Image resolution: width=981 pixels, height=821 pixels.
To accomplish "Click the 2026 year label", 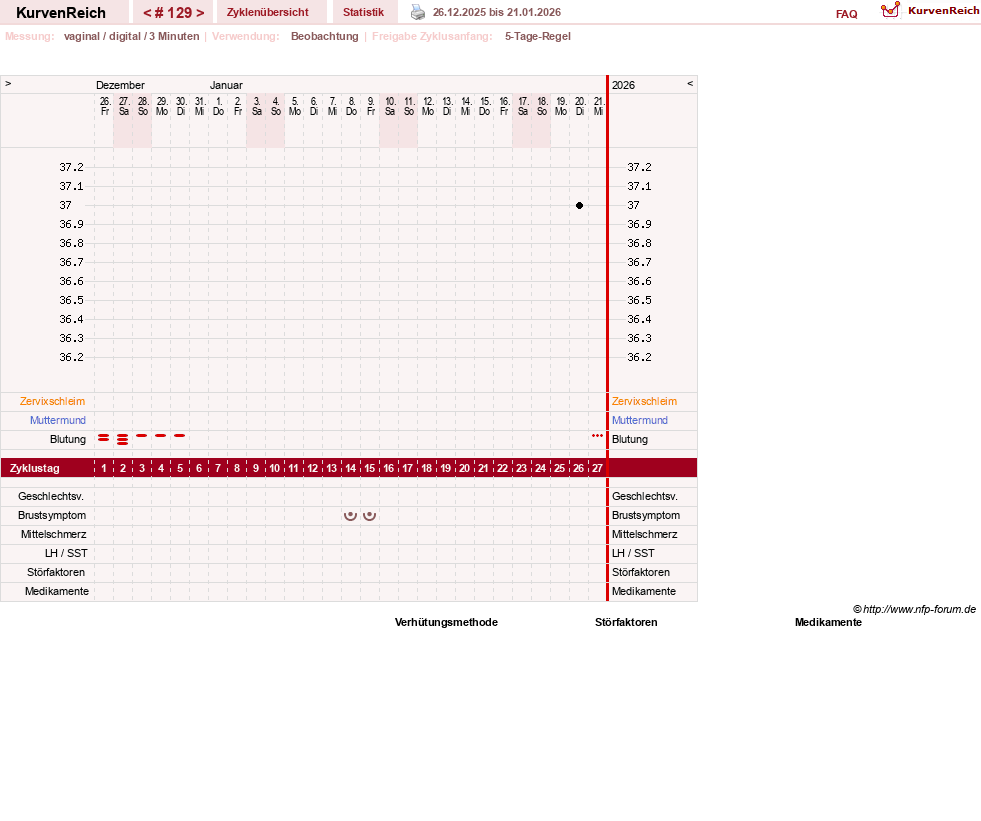I will (623, 85).
